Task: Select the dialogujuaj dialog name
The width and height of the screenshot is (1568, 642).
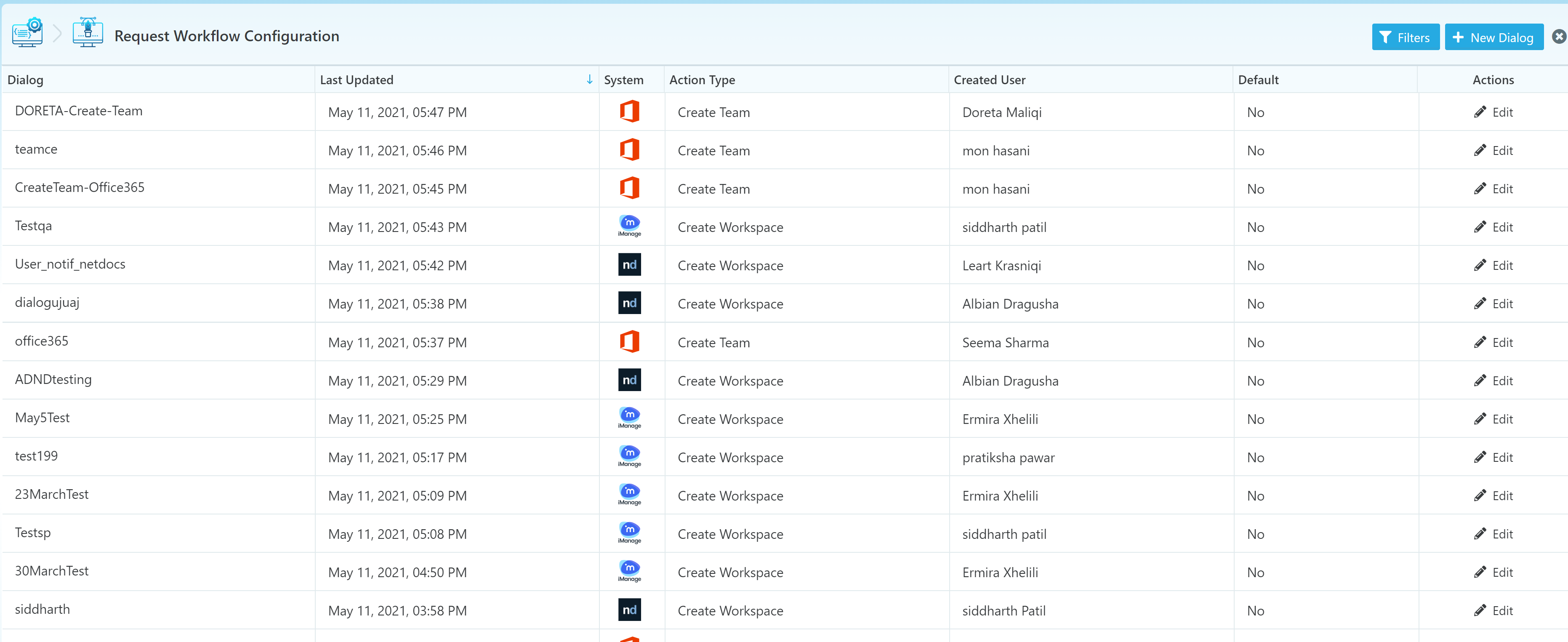Action: (x=47, y=302)
